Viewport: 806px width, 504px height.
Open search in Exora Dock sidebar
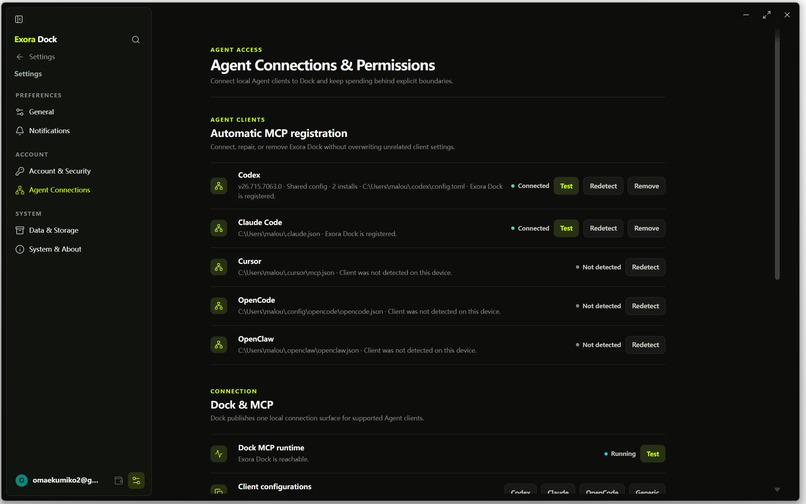(x=135, y=40)
